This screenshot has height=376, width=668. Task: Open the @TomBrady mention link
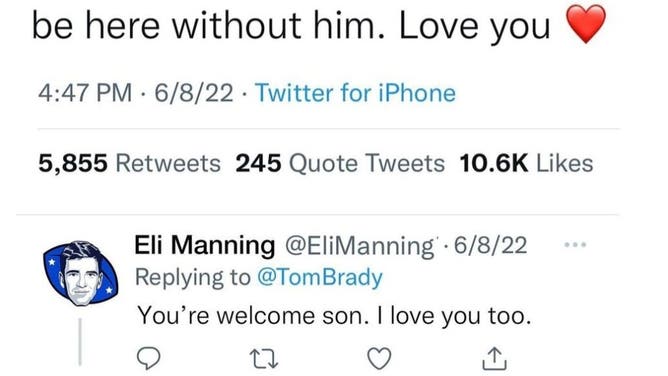tap(320, 278)
